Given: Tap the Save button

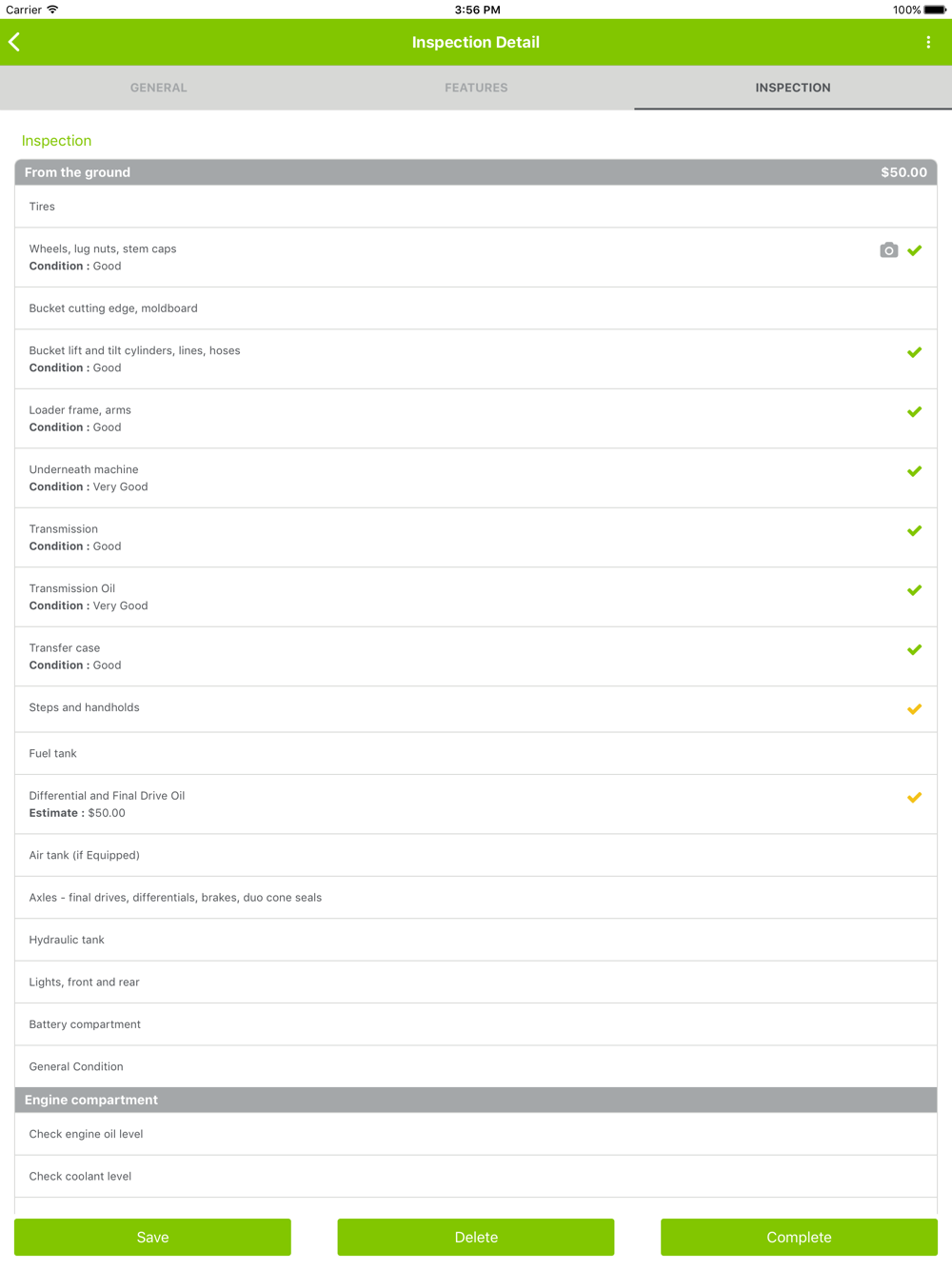Looking at the screenshot, I should [152, 1237].
